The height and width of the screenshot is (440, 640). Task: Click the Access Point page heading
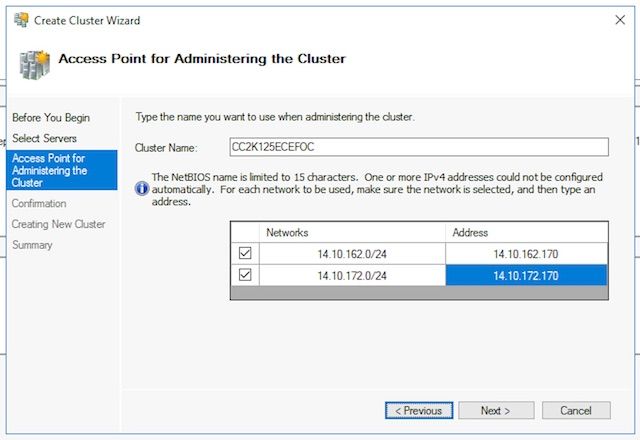click(202, 59)
